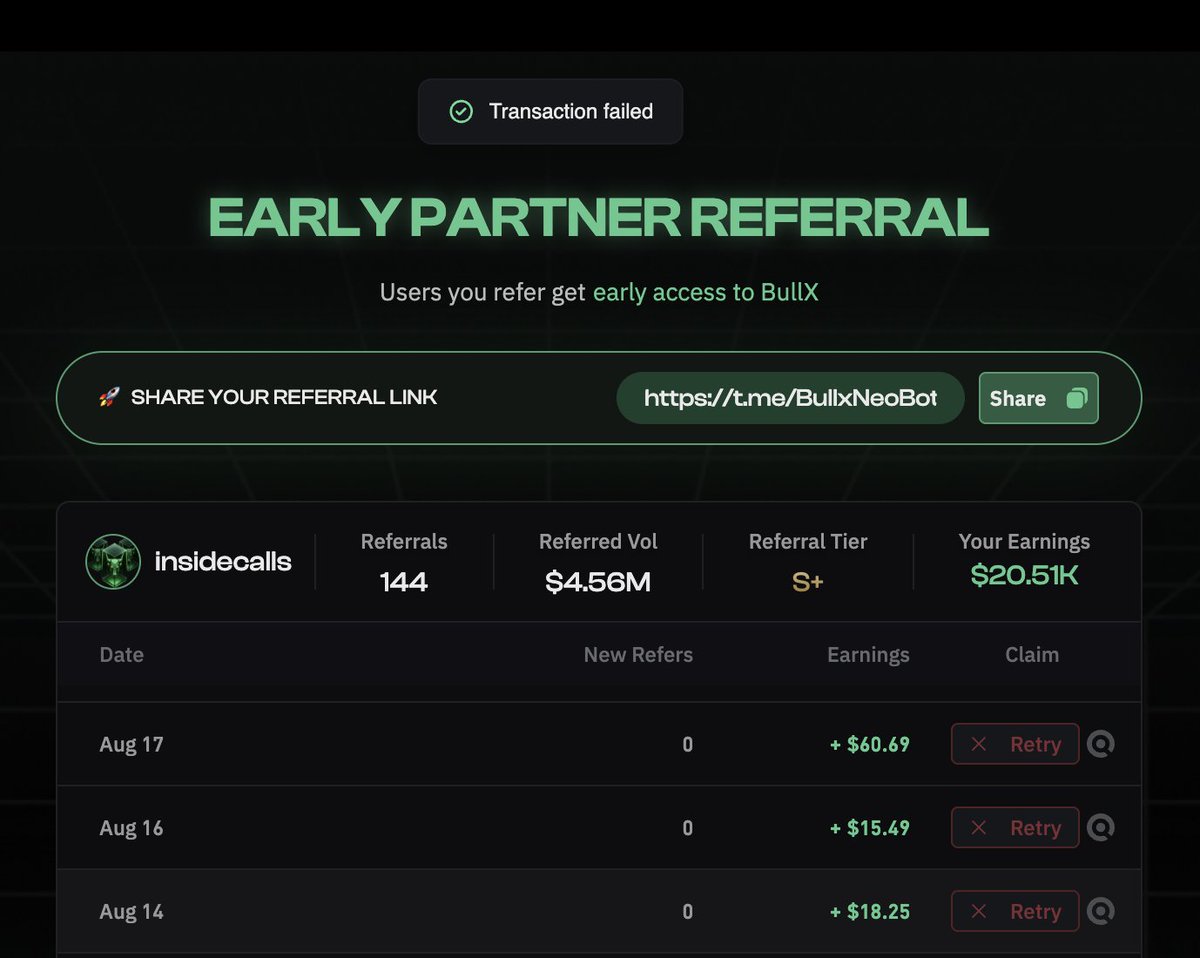This screenshot has width=1200, height=958.
Task: Click the copy icon in the Share button
Action: (x=1076, y=398)
